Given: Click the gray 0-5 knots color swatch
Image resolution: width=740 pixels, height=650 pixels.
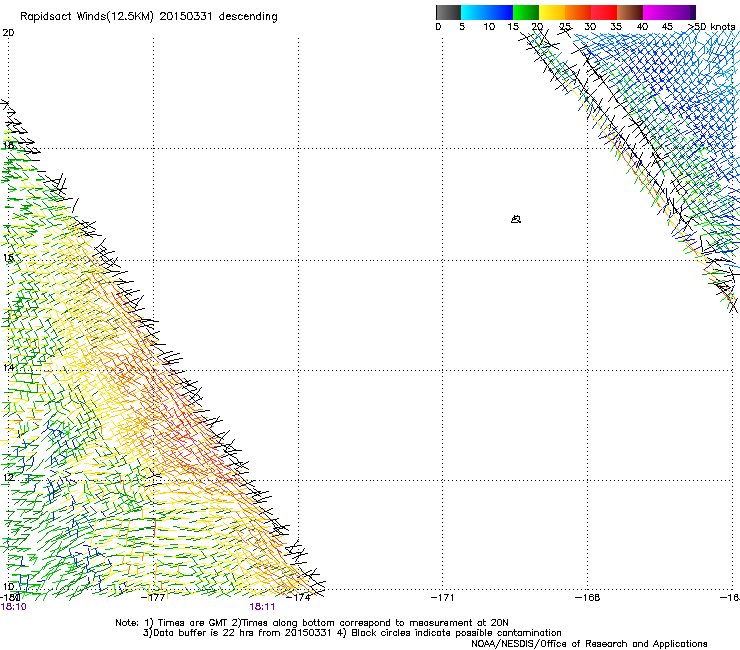Looking at the screenshot, I should [x=448, y=12].
